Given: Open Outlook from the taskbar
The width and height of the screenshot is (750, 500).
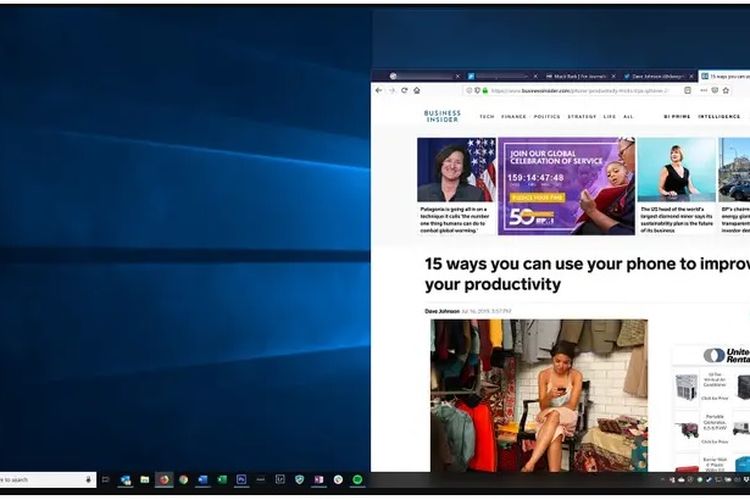Looking at the screenshot, I should click(x=125, y=479).
